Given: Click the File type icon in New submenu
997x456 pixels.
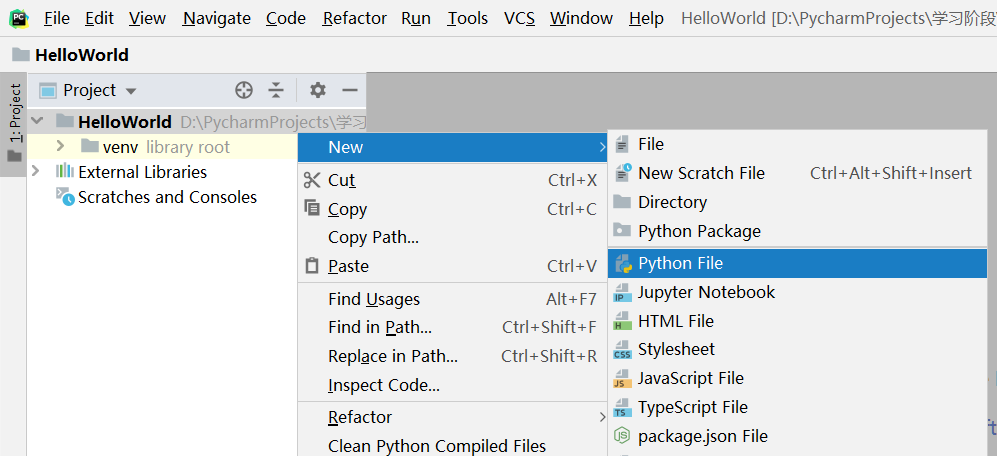Looking at the screenshot, I should [x=622, y=144].
